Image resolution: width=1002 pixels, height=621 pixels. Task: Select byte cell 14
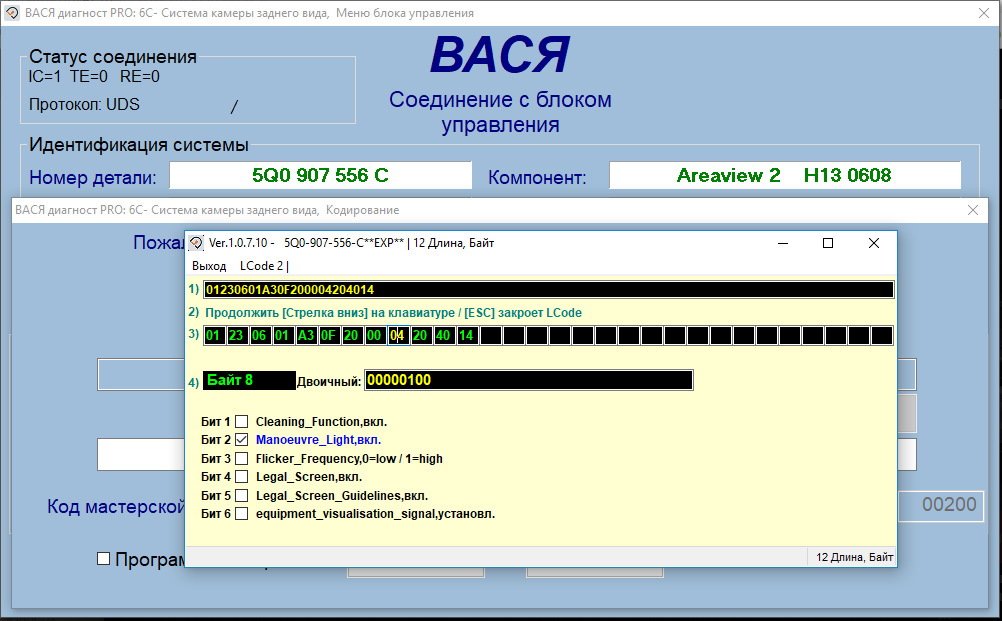coord(467,335)
